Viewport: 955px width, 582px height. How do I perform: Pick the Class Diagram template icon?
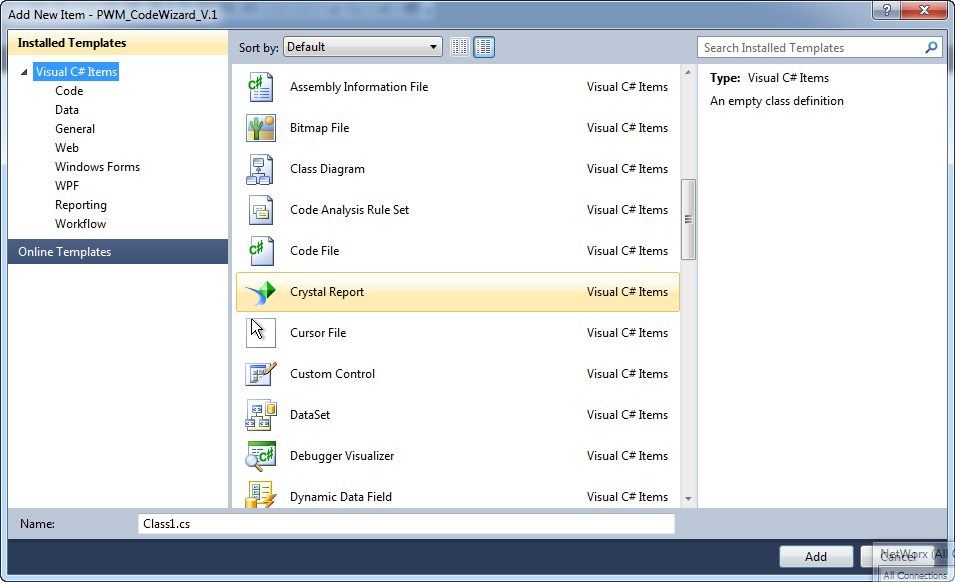261,169
